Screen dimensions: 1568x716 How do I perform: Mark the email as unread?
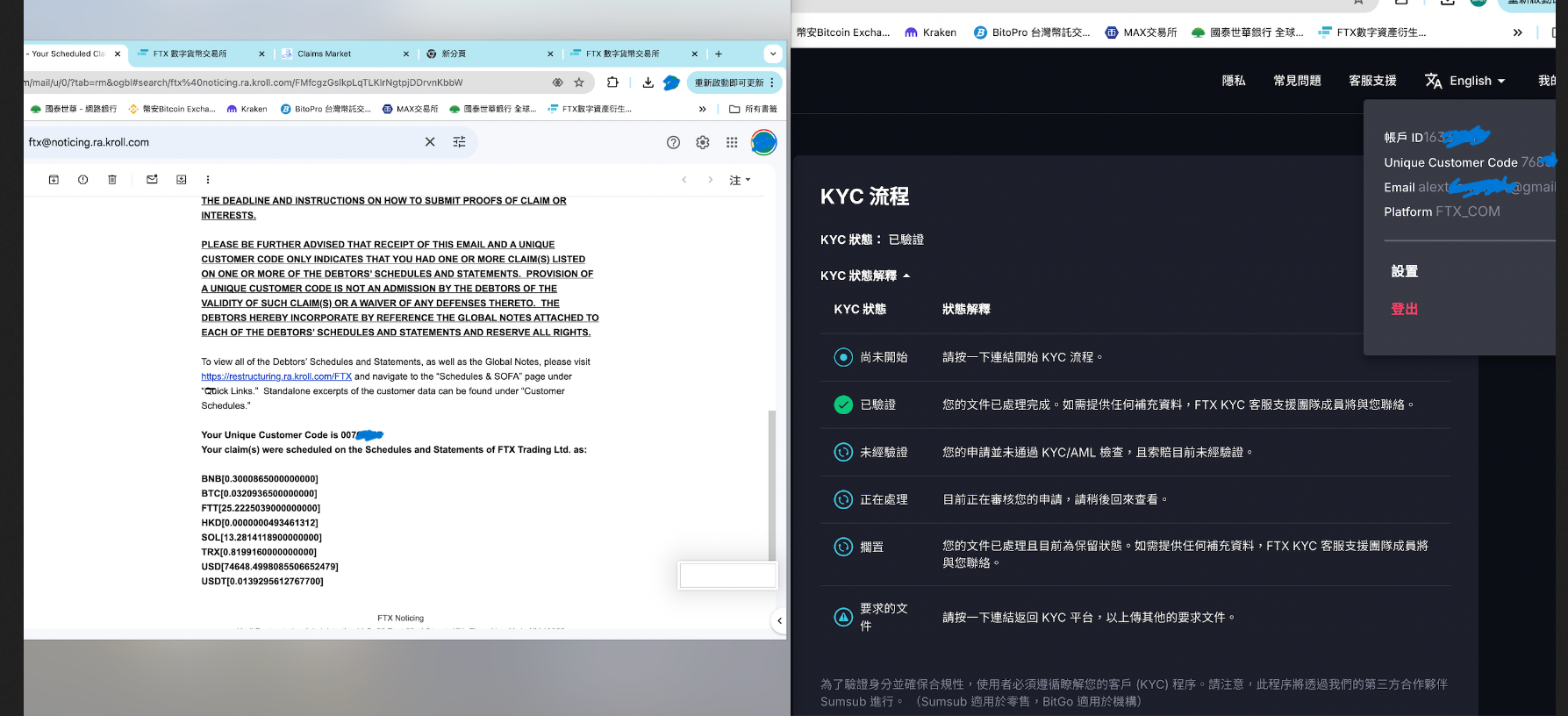[152, 179]
